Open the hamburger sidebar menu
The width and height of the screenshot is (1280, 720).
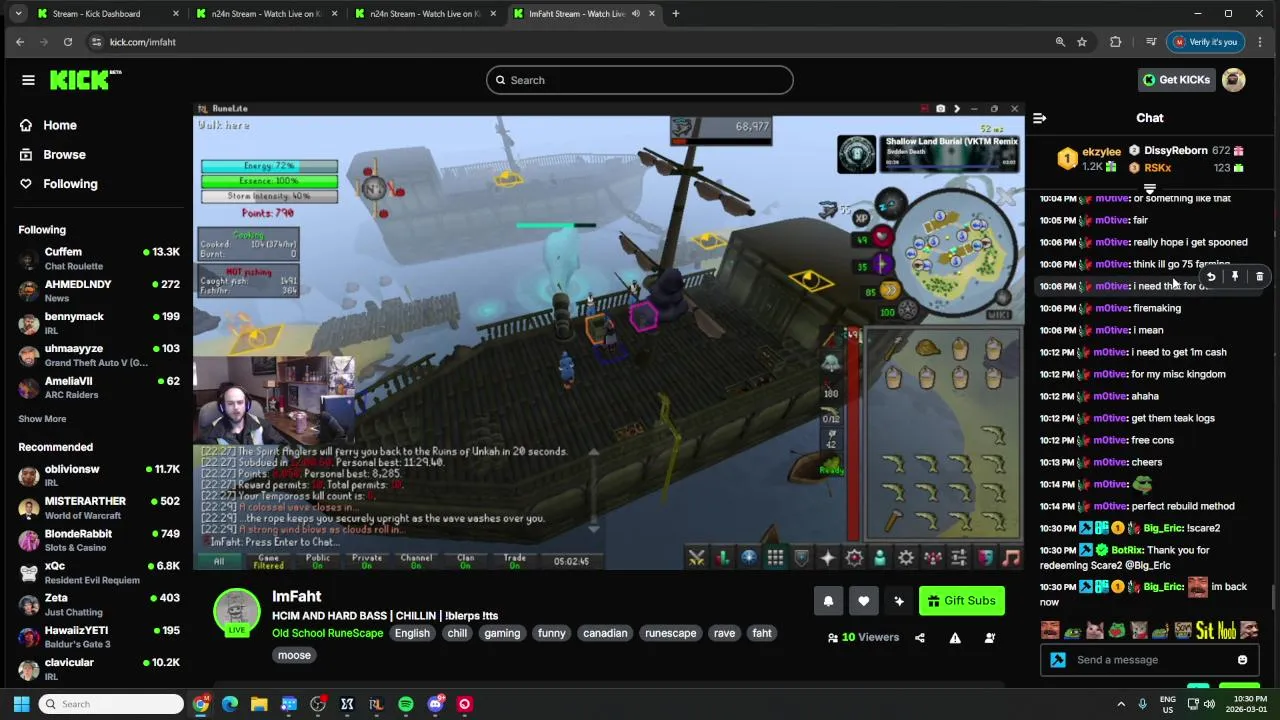[x=28, y=80]
